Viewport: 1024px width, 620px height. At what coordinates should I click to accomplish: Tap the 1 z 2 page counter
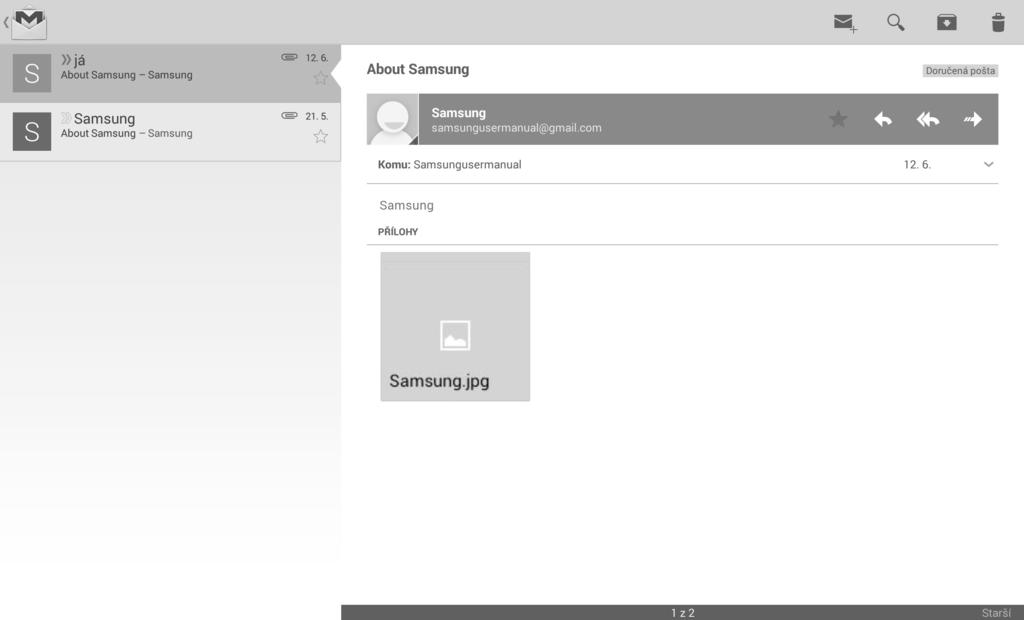[x=682, y=613]
